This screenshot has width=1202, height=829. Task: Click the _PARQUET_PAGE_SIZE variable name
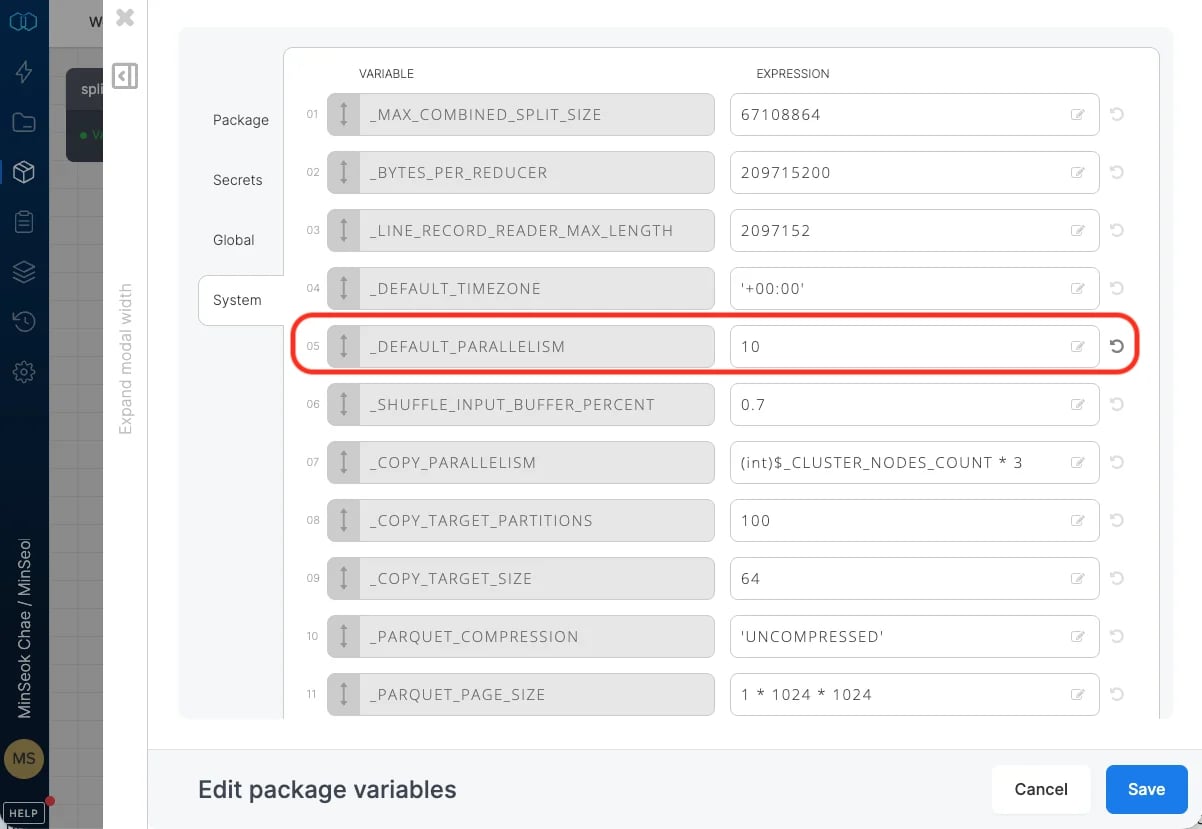(457, 695)
